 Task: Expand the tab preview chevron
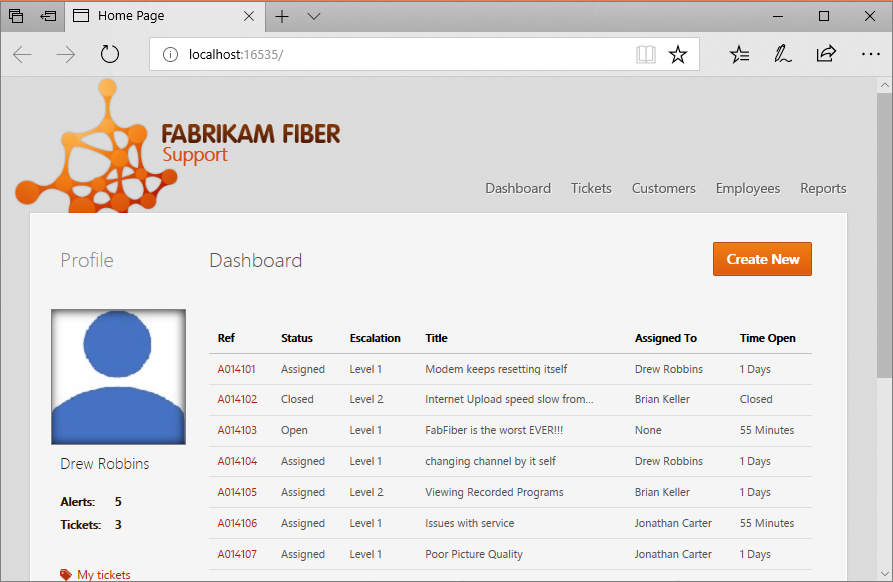[313, 16]
